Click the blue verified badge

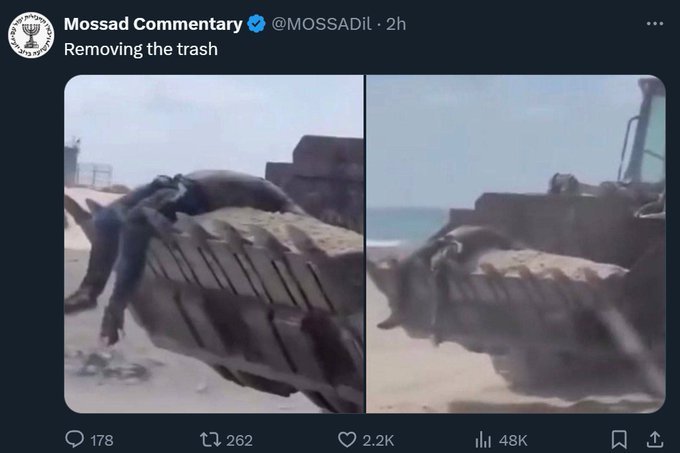pos(256,24)
